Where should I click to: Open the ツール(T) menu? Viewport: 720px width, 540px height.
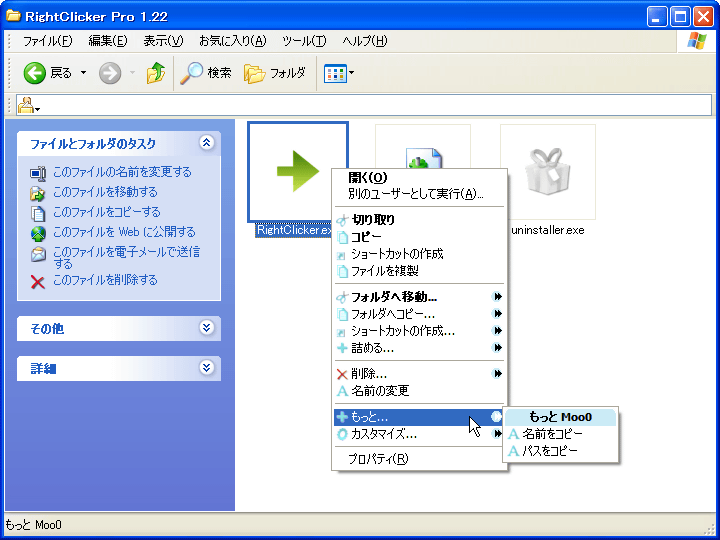pyautogui.click(x=304, y=41)
